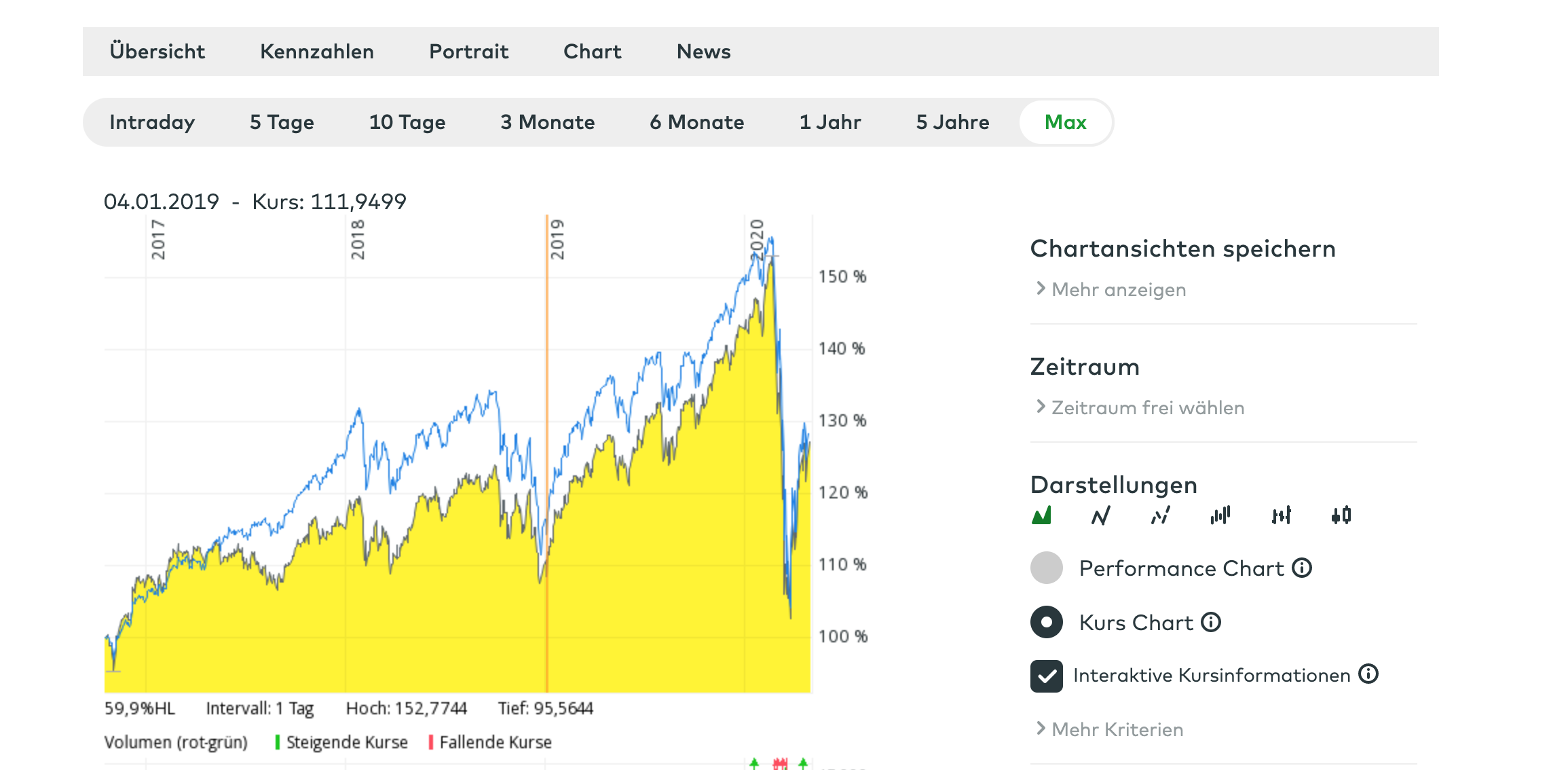
Task: Switch chart range to 6 Monate
Action: click(697, 122)
